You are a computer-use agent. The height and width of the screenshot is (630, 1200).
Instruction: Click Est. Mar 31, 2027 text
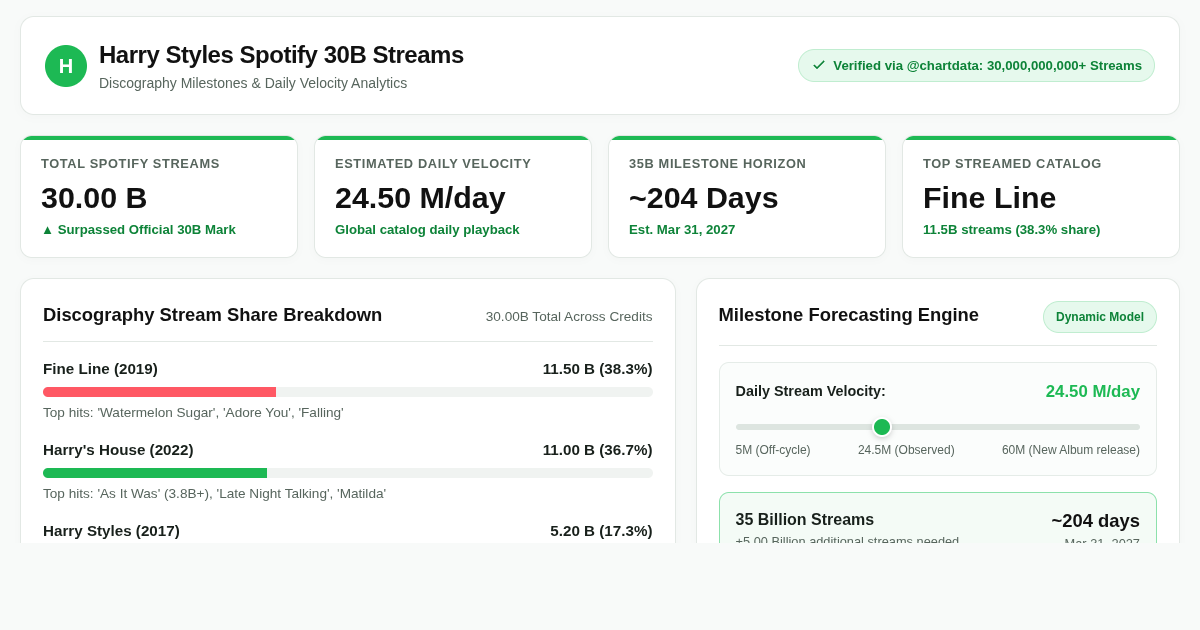pos(682,230)
